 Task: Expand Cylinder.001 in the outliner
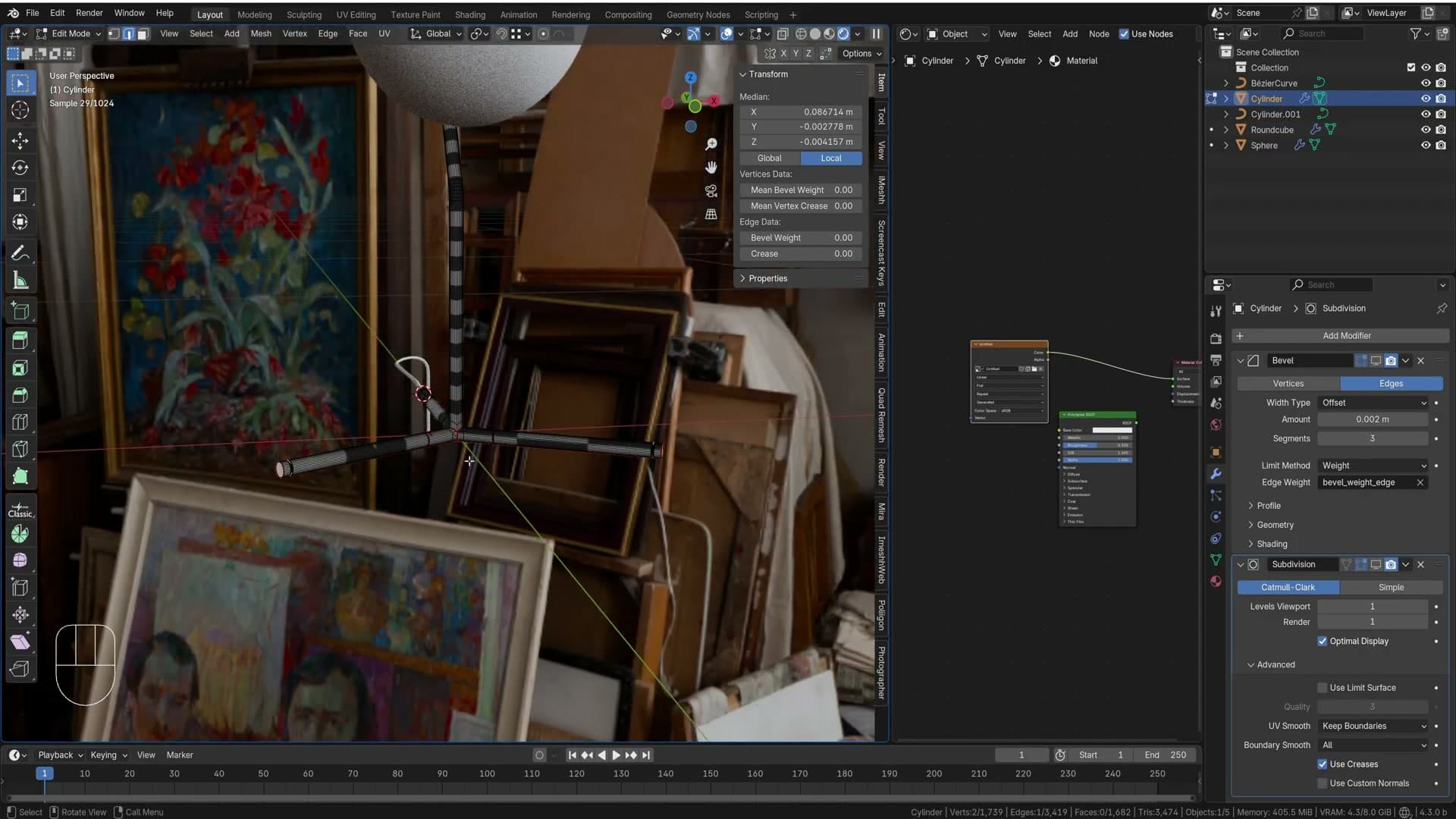[x=1226, y=115]
